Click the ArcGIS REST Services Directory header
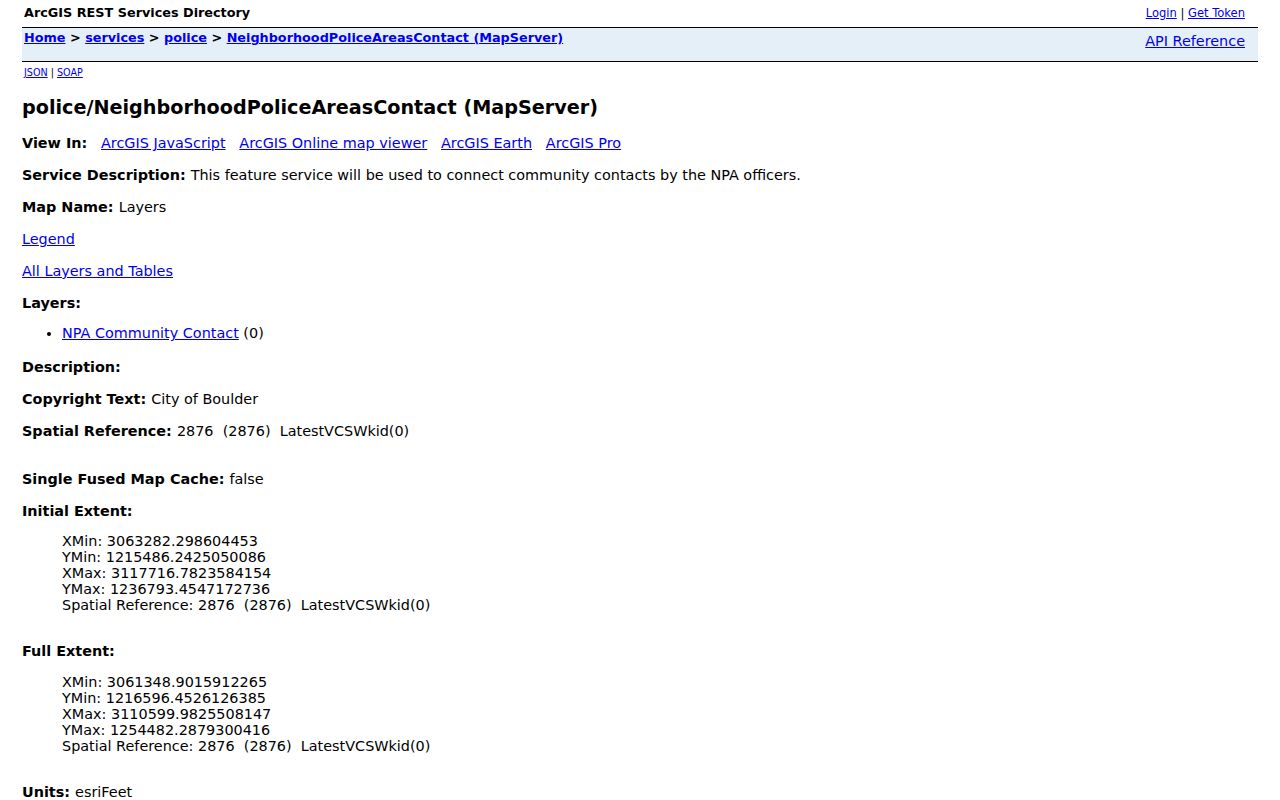Screen dimensions: 1280x800 point(137,13)
